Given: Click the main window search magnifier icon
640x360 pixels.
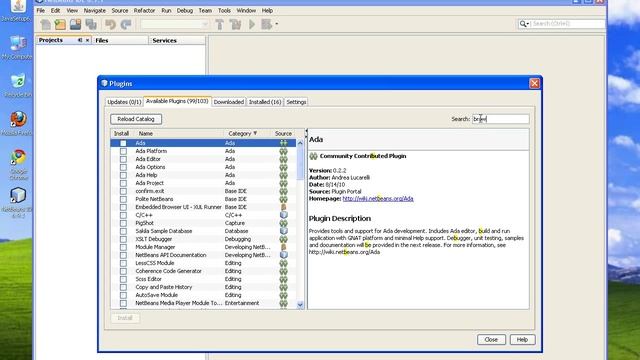Looking at the screenshot, I should coord(522,24).
